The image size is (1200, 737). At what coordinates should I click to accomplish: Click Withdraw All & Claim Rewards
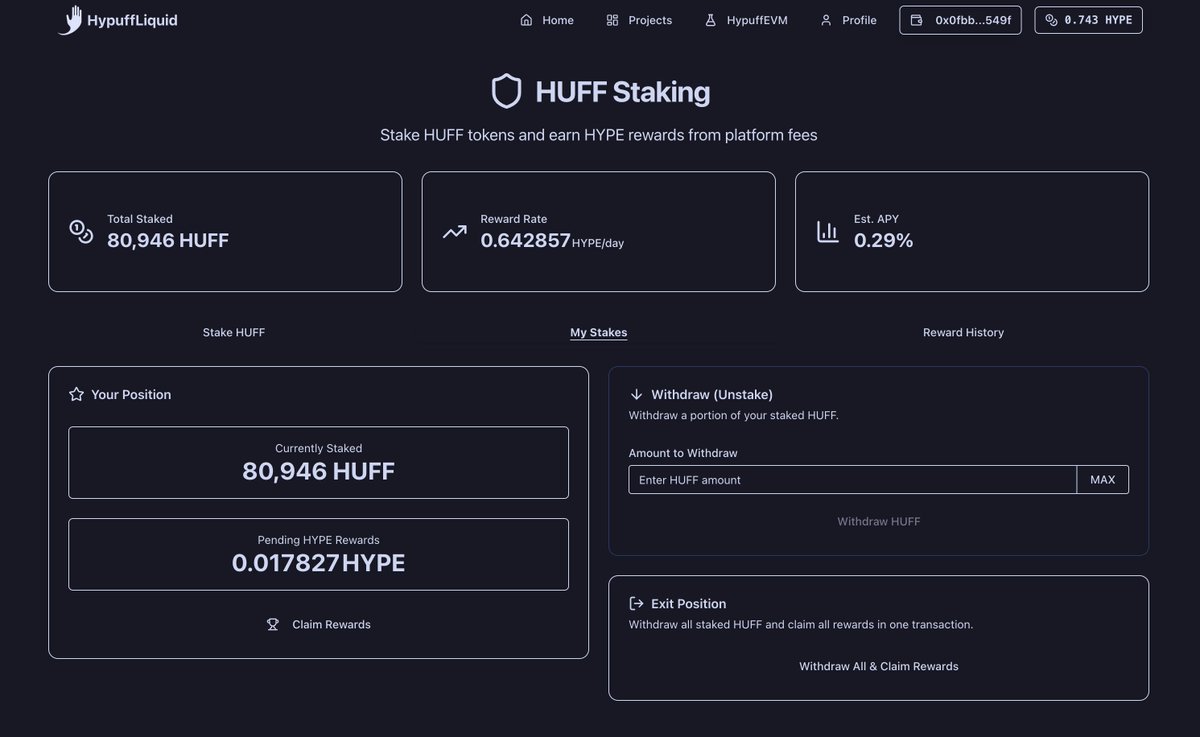878,666
